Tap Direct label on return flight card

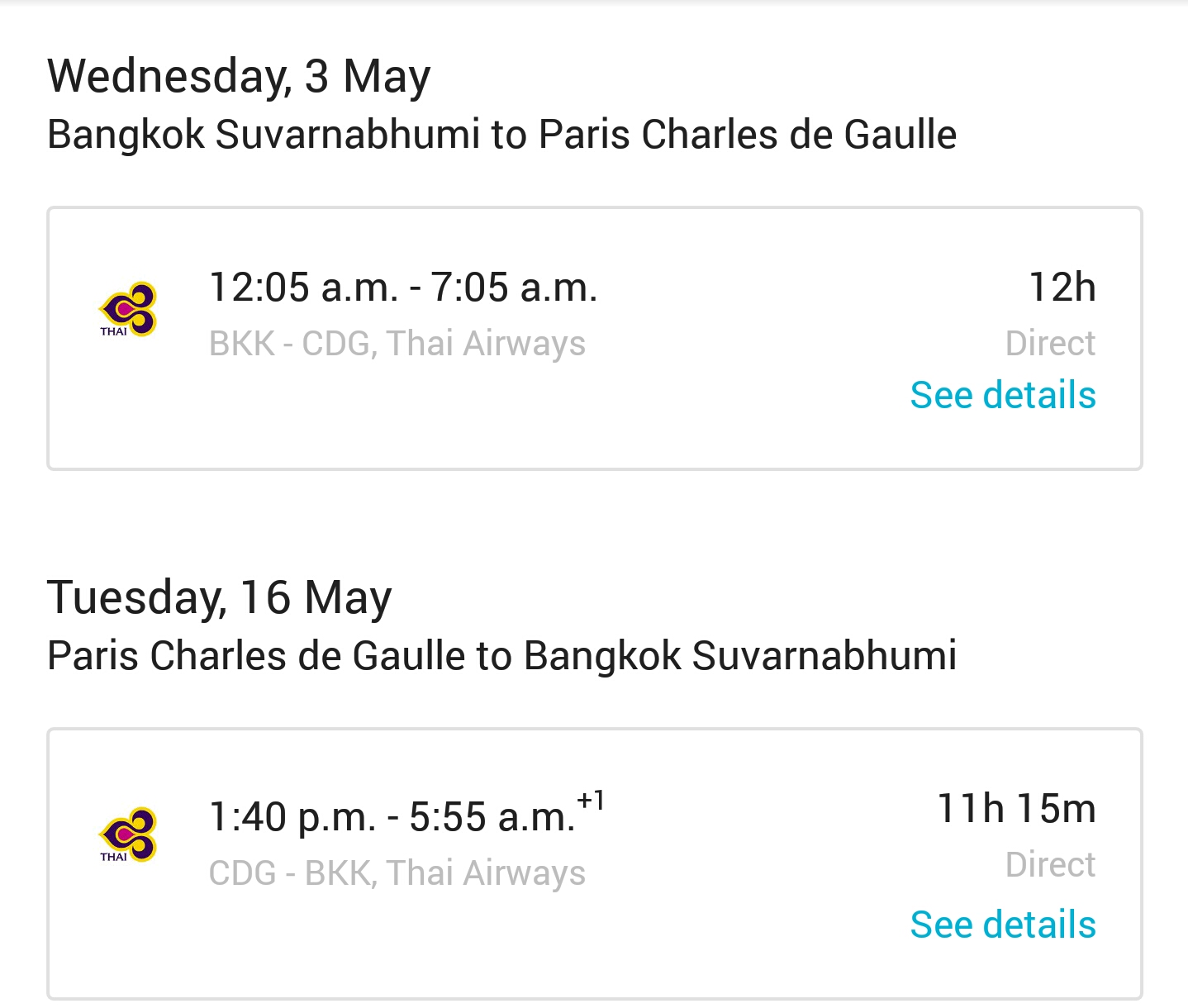tap(1051, 864)
